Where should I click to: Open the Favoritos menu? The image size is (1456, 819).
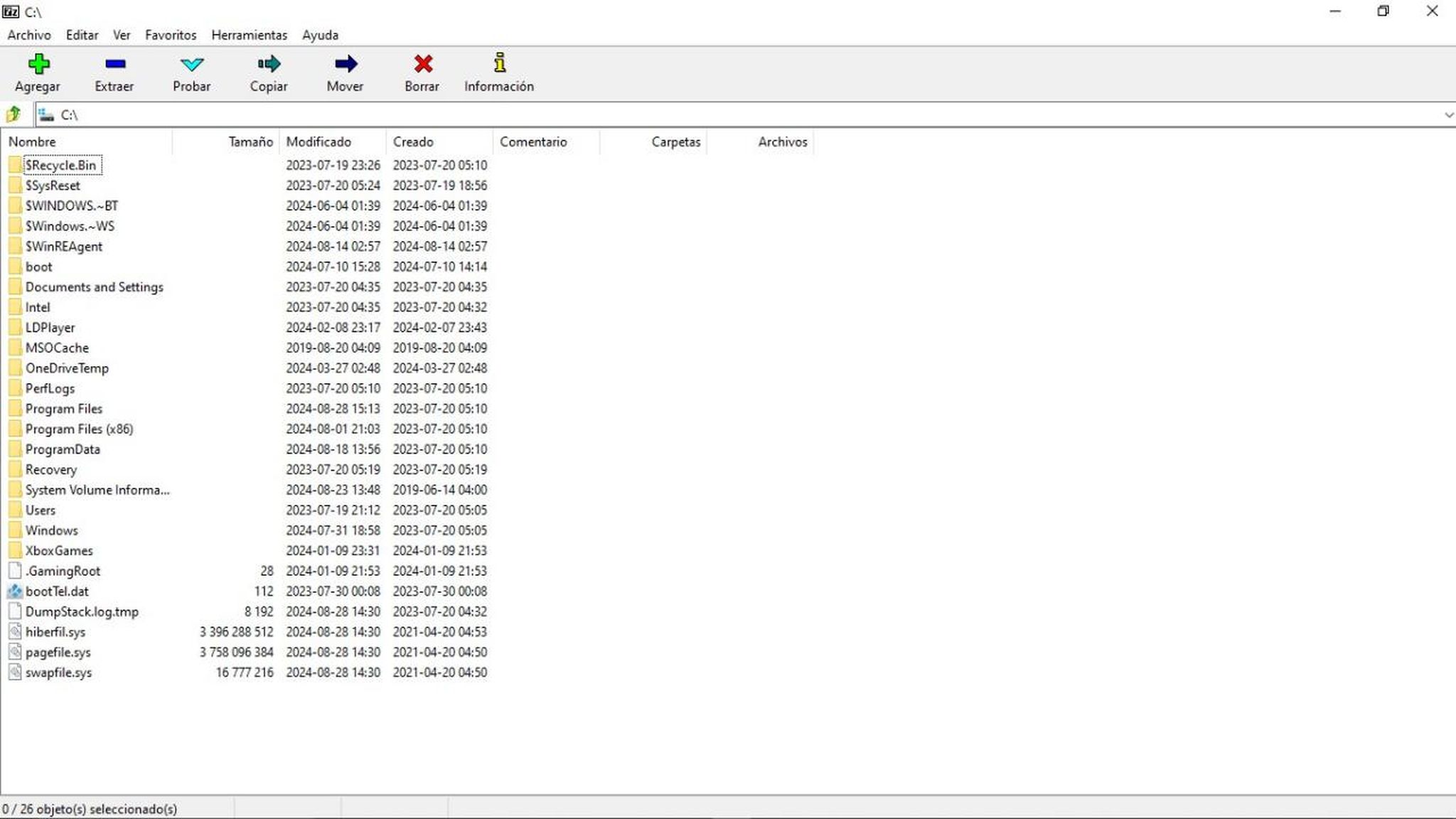coord(170,35)
